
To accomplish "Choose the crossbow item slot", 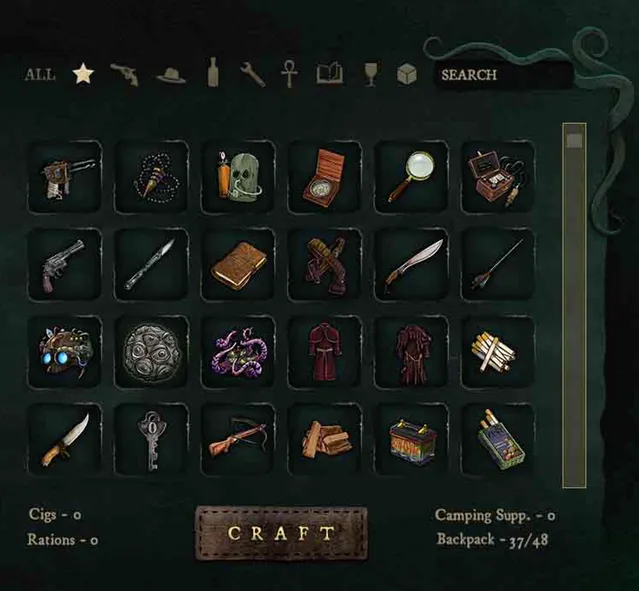I will (238, 440).
